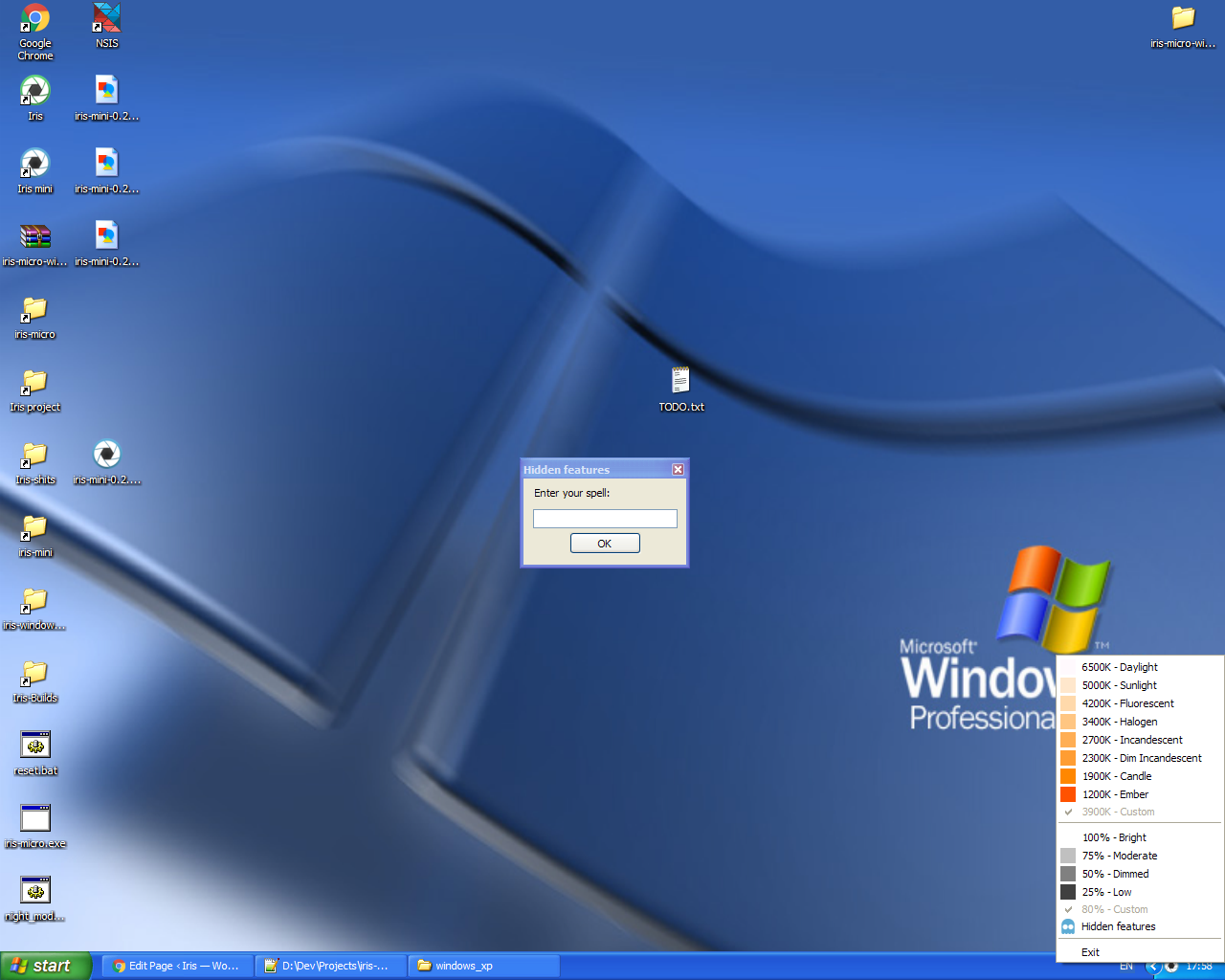This screenshot has width=1225, height=980.
Task: Select the Iris desktop shortcut icon
Action: tap(35, 99)
